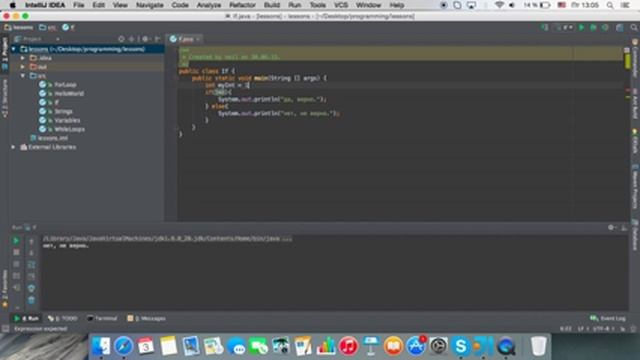Click scroll-from-source icon in Project panel header
Viewport: 640px width, 360px height.
121,39
